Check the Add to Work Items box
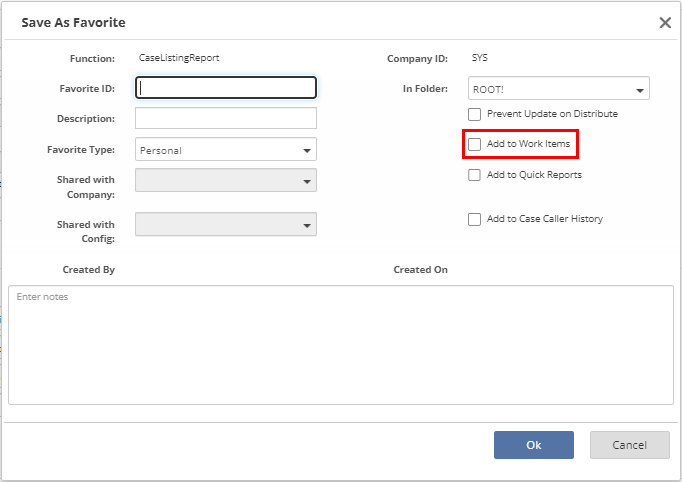 click(x=475, y=145)
